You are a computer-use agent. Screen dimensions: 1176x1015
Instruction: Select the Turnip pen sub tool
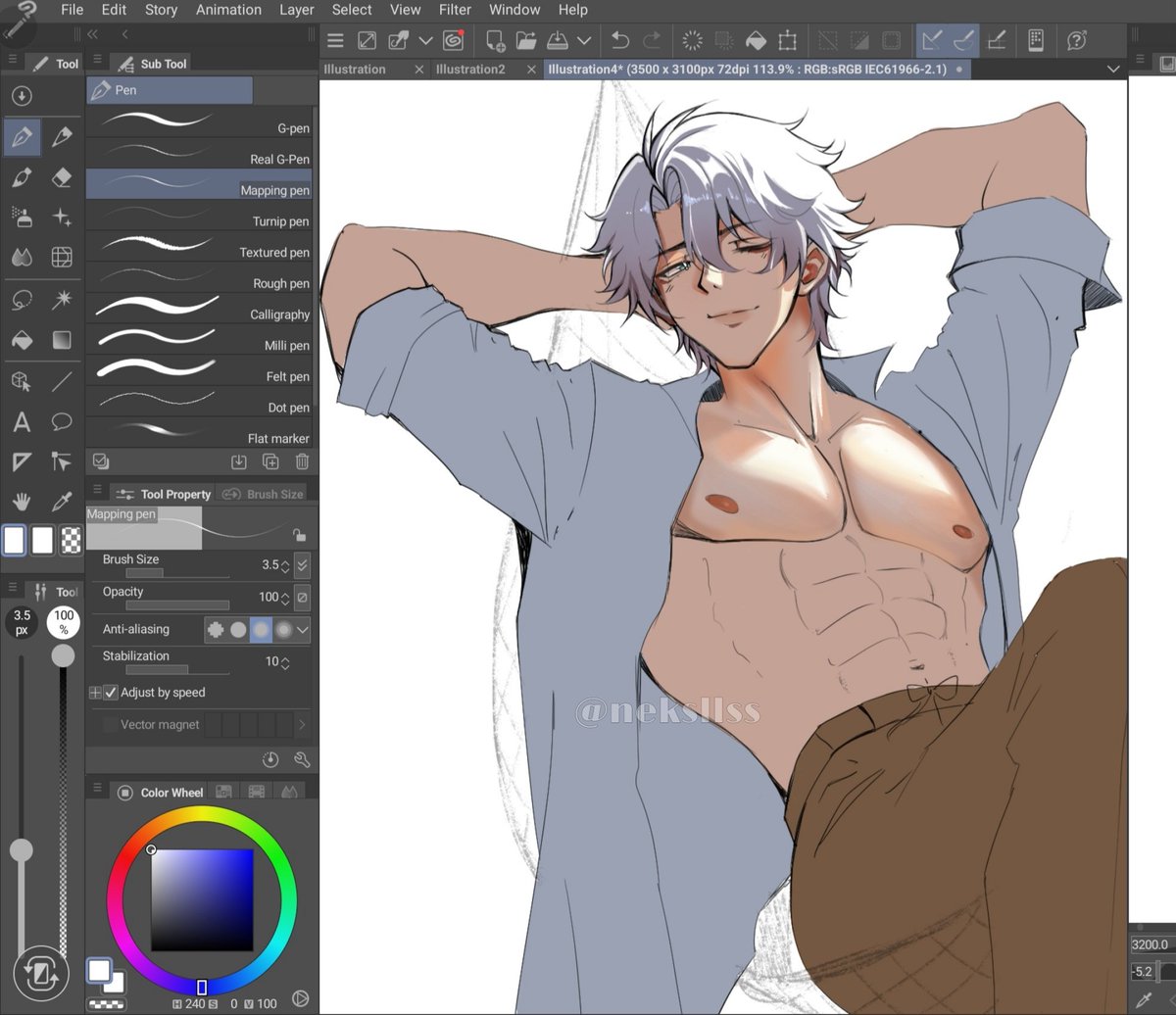(199, 215)
